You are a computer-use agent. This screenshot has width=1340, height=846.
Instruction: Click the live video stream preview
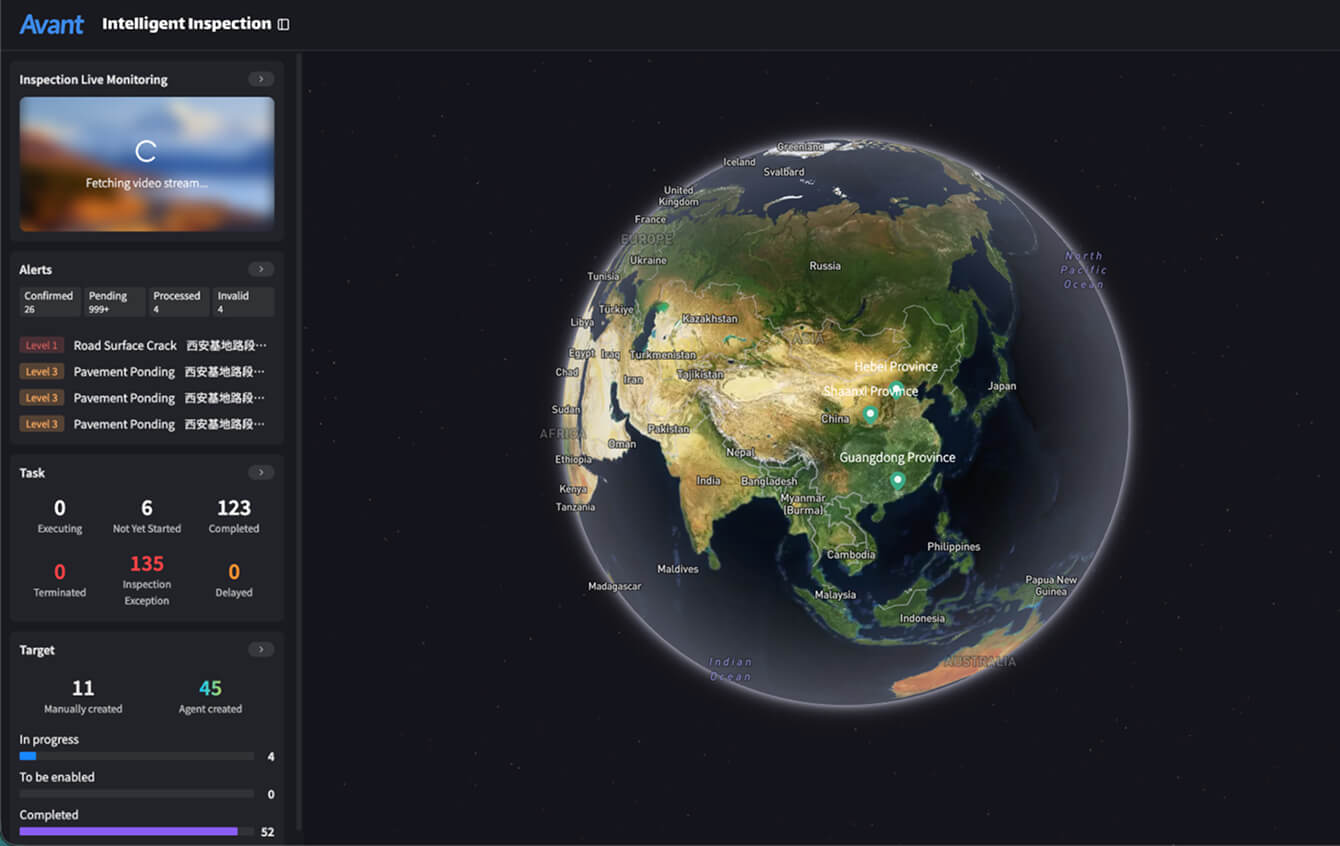click(147, 164)
